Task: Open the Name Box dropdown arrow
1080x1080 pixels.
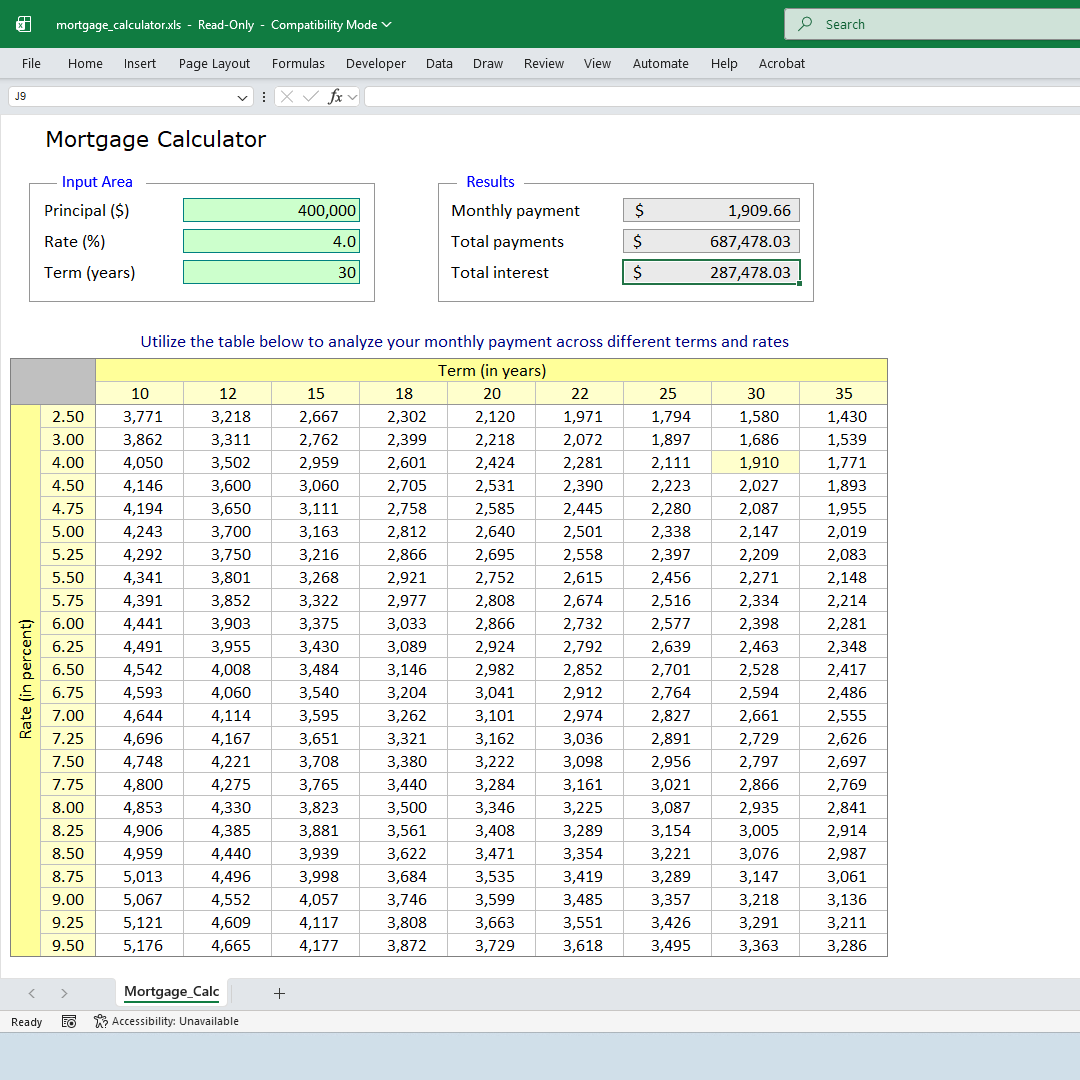Action: point(243,96)
